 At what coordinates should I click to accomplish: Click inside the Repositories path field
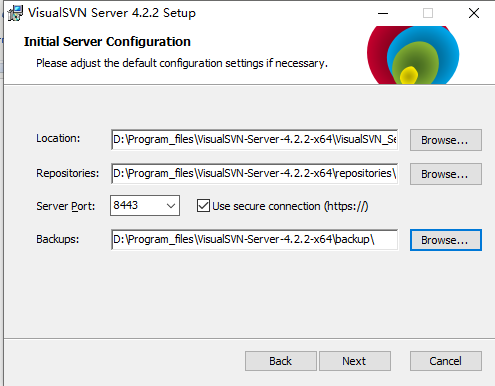(255, 174)
